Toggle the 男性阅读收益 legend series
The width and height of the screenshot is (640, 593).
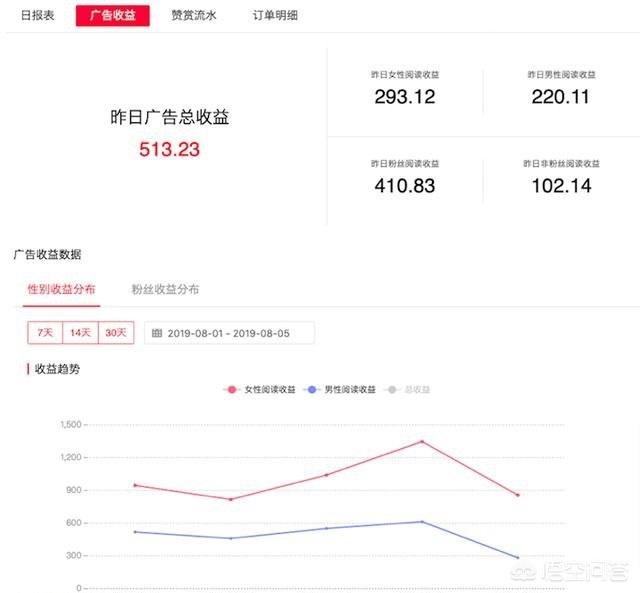pos(344,389)
